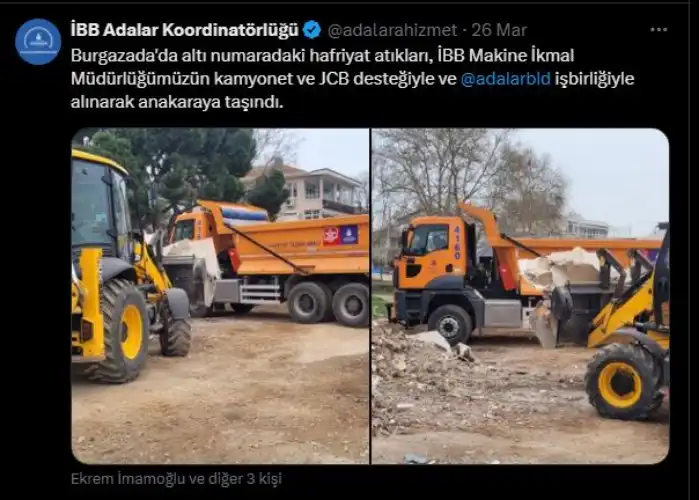Screen dimensions: 699x500
Task: Click the 4160 number on truck cab
Action: pyautogui.click(x=457, y=243)
